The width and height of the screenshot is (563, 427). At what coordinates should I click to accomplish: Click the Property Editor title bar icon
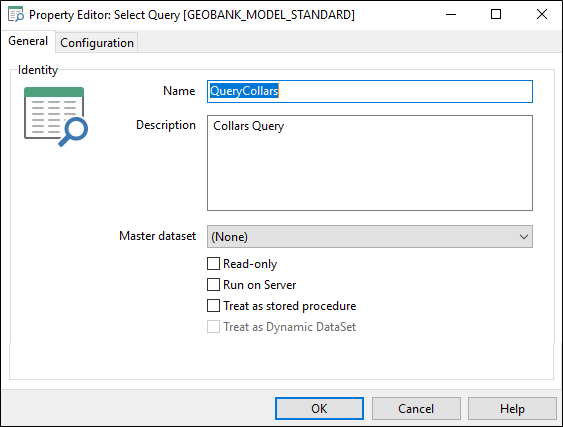click(x=15, y=15)
